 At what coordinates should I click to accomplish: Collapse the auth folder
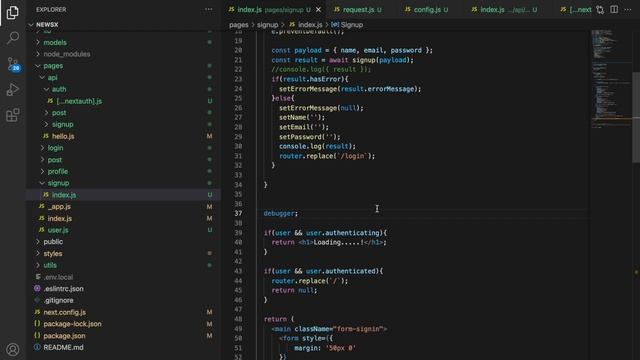pos(59,89)
